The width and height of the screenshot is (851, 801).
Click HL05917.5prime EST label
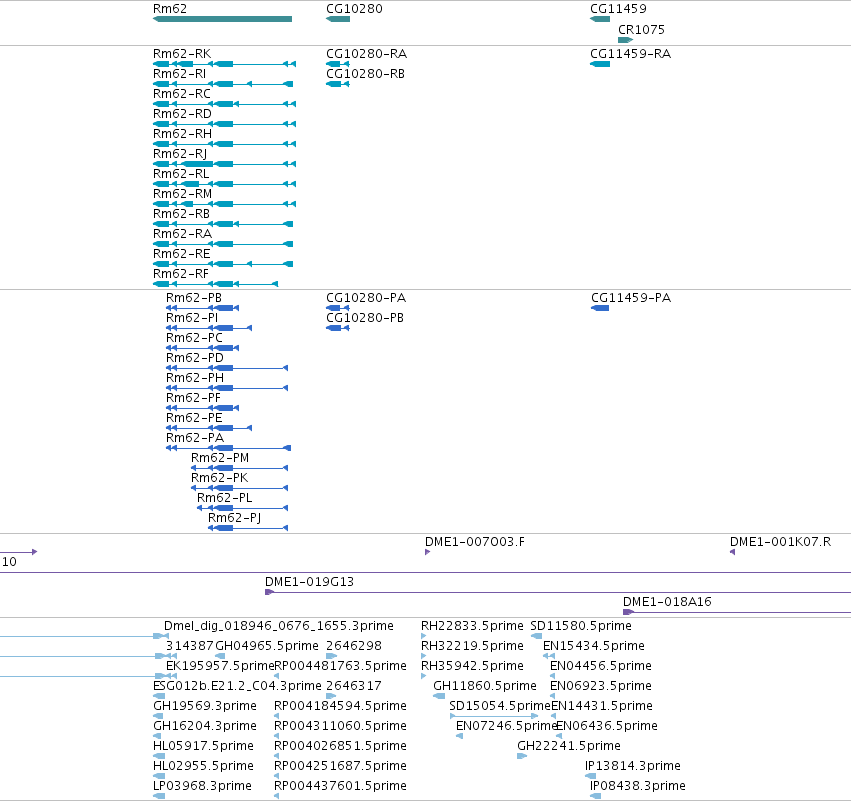[x=204, y=746]
